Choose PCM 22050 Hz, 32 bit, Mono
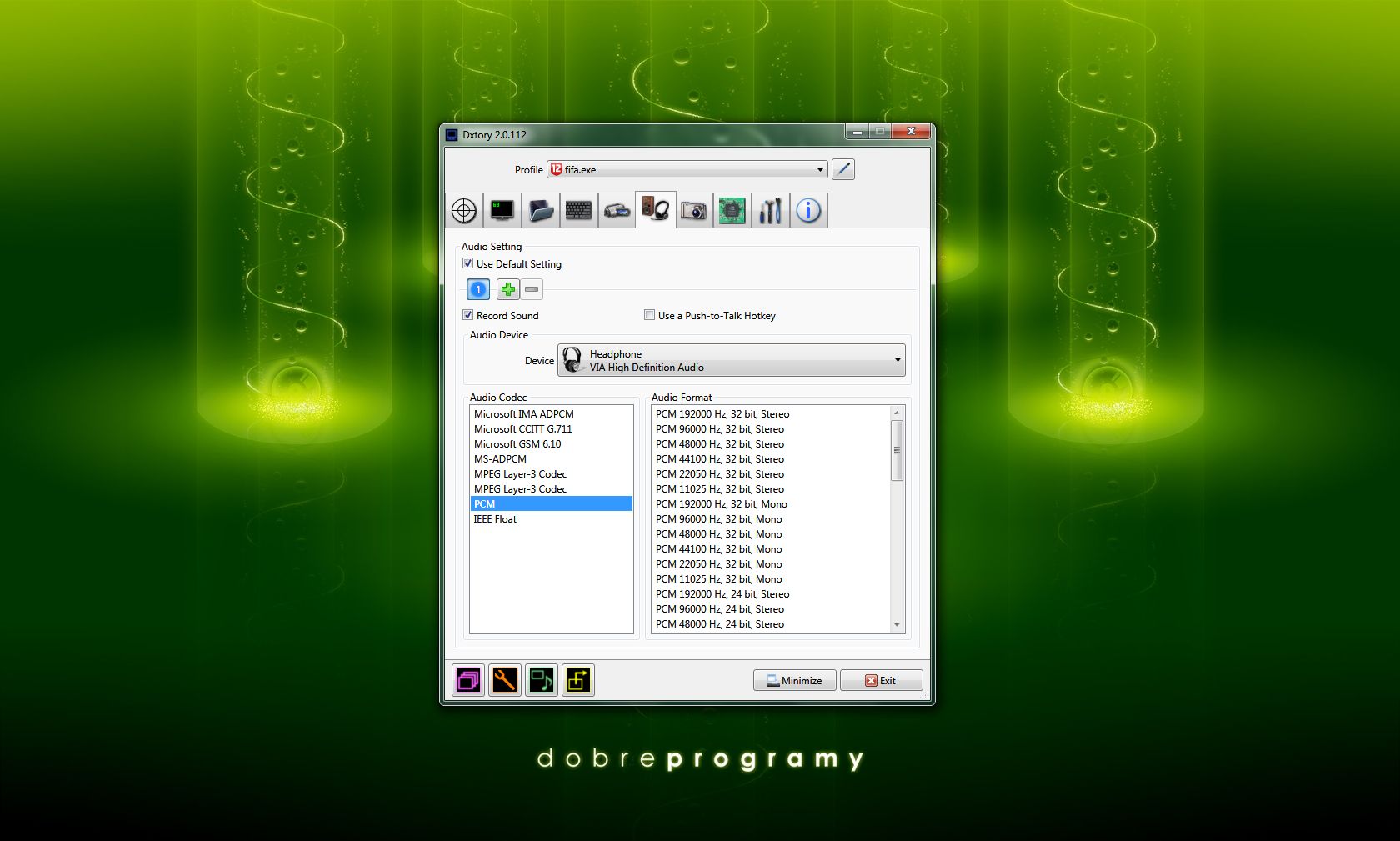 tap(772, 563)
